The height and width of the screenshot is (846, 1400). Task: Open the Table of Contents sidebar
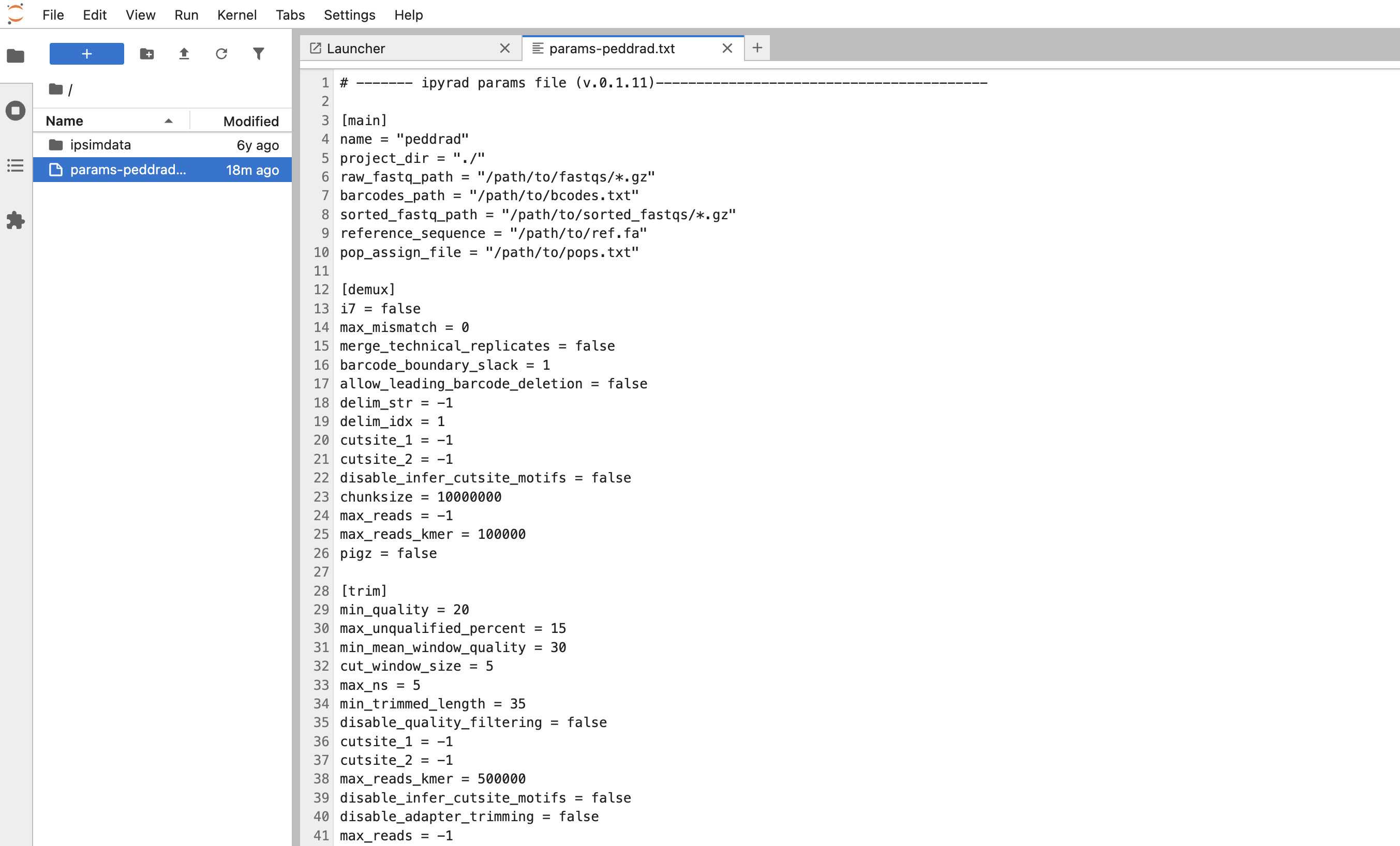coord(16,165)
